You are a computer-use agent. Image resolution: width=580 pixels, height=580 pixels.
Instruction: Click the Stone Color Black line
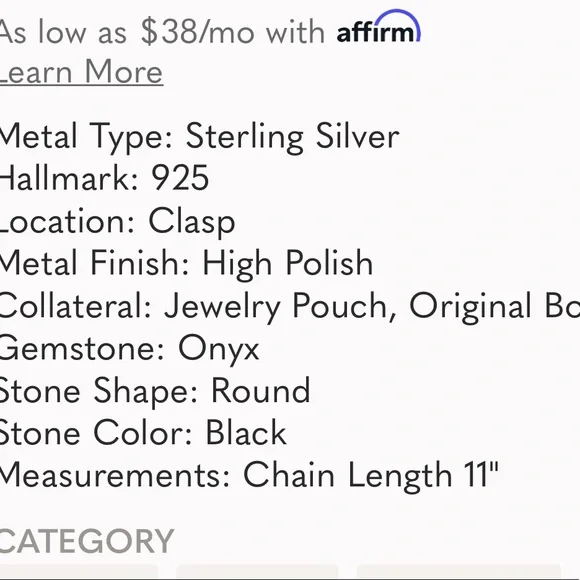[x=143, y=433]
